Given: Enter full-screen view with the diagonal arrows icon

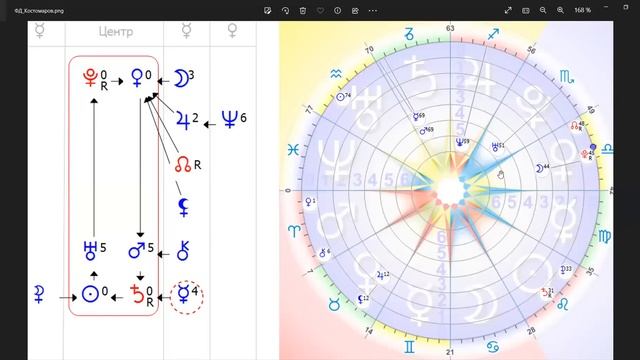Looking at the screenshot, I should tap(508, 10).
